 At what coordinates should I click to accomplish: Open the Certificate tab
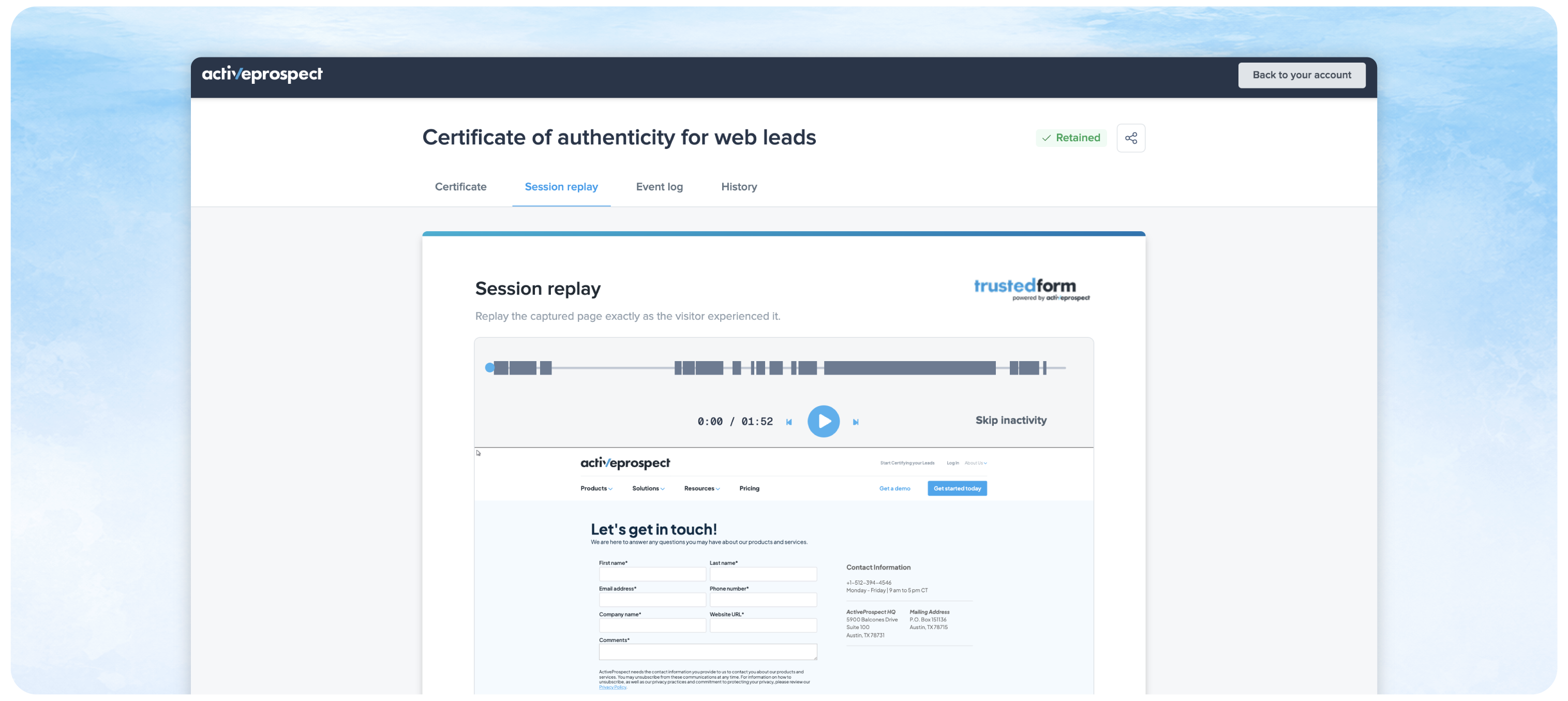[460, 187]
